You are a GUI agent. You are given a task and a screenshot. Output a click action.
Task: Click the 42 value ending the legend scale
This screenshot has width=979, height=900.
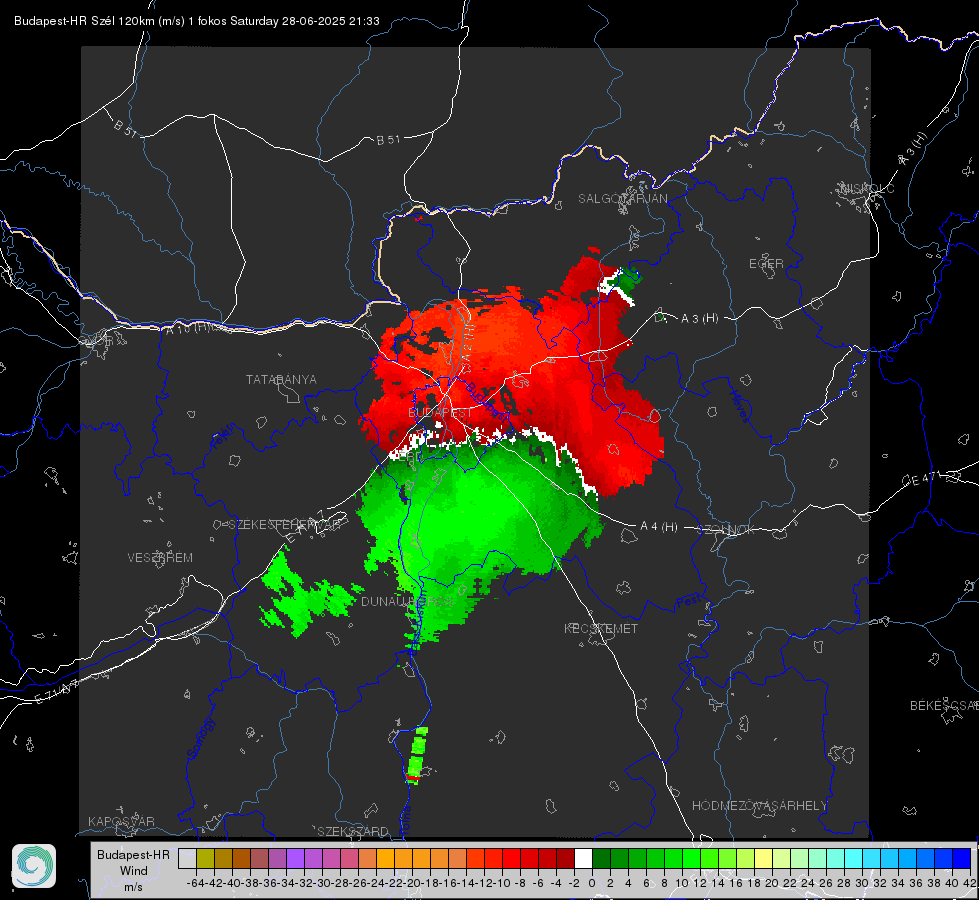tap(969, 883)
